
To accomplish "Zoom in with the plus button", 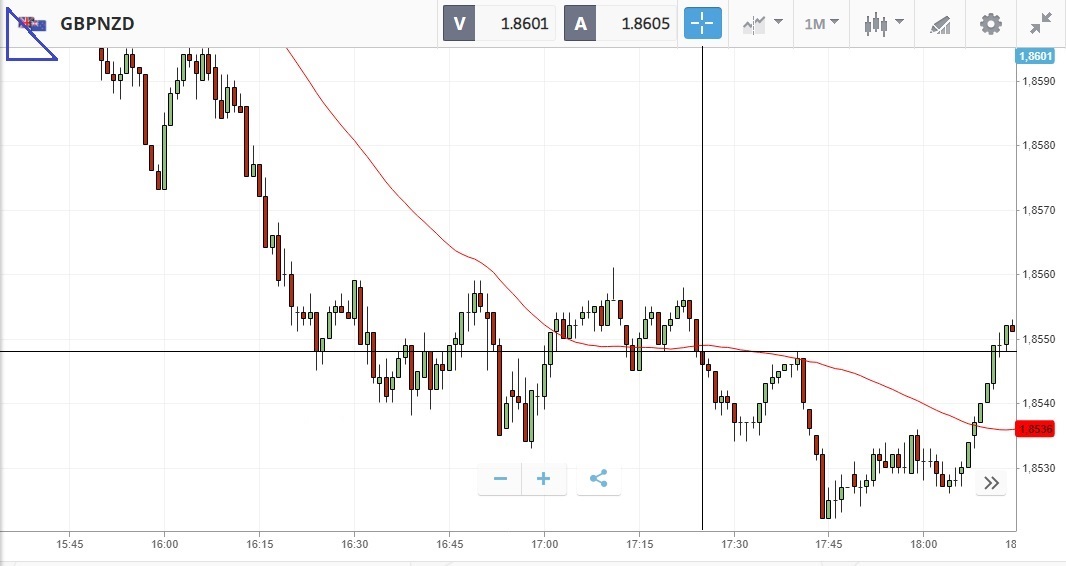I will 544,479.
